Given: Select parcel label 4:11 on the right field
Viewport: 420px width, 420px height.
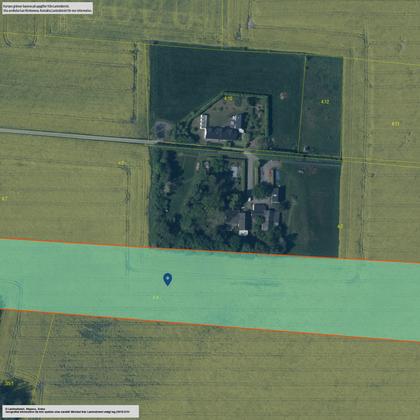Looking at the screenshot, I should coord(395,124).
